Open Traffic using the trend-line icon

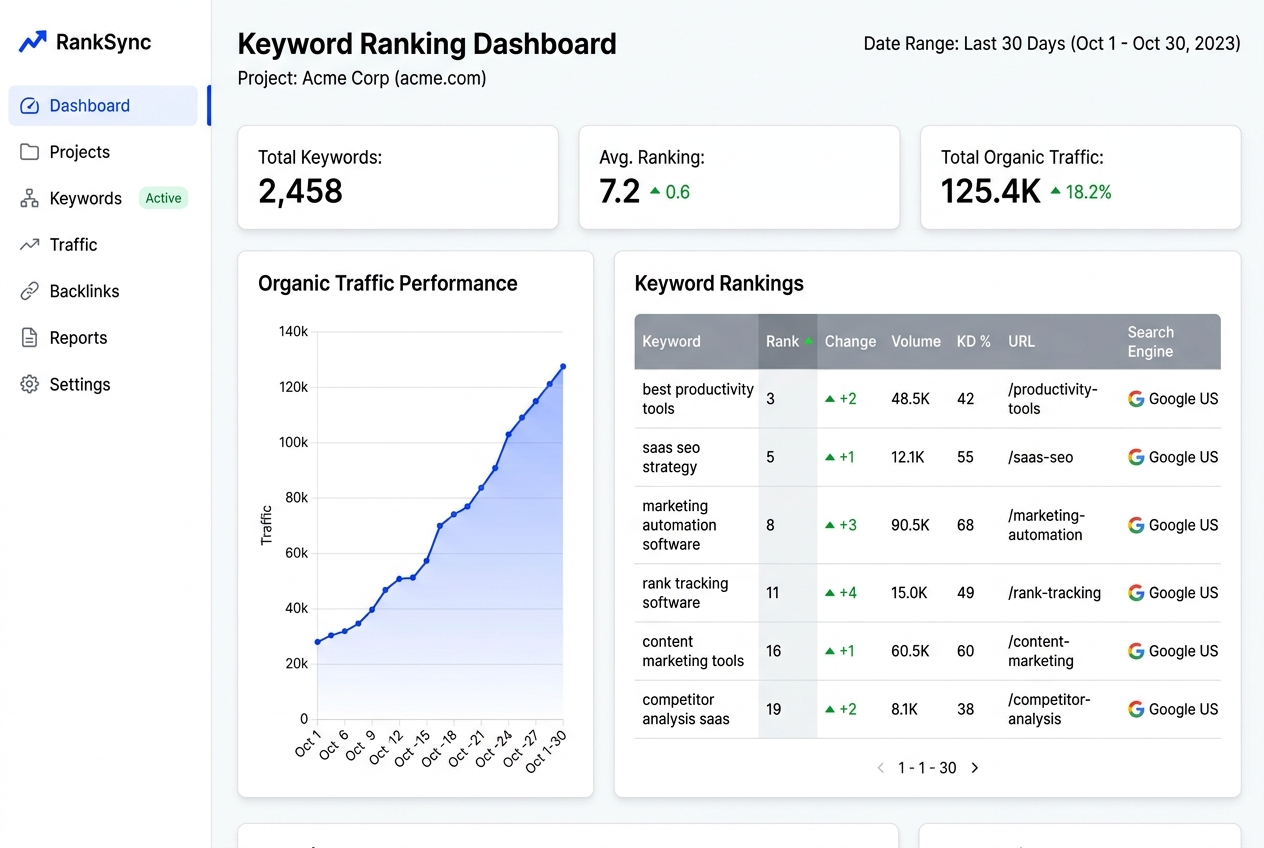point(29,245)
